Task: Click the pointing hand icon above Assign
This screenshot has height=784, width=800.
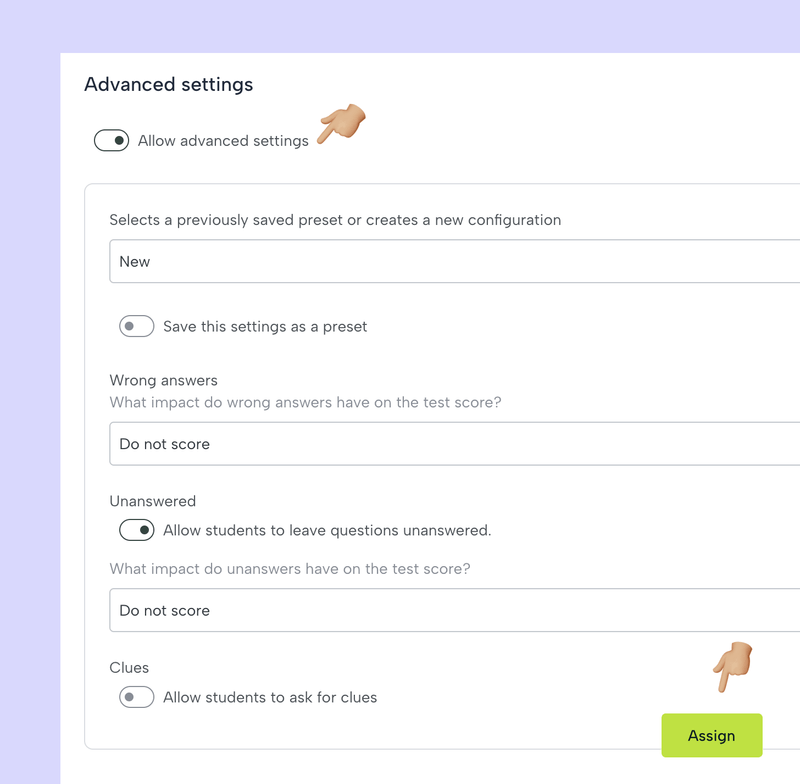Action: pyautogui.click(x=733, y=666)
